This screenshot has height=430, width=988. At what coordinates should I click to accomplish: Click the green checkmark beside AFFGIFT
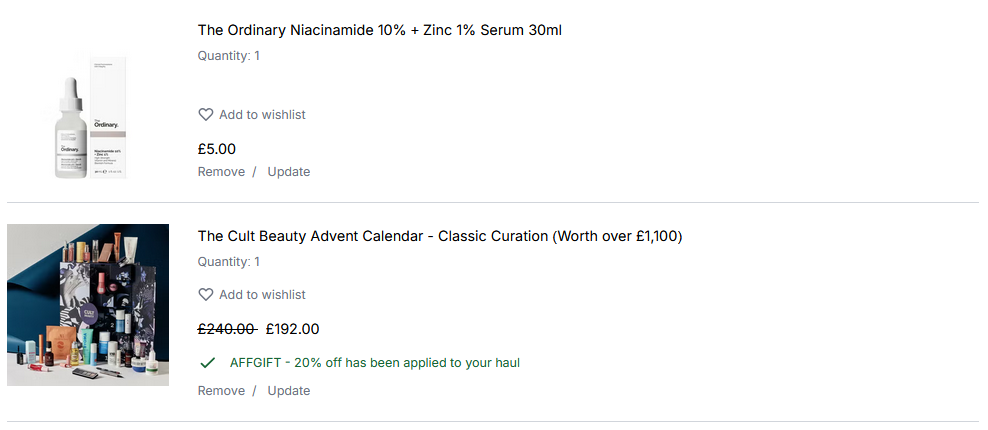(x=208, y=362)
